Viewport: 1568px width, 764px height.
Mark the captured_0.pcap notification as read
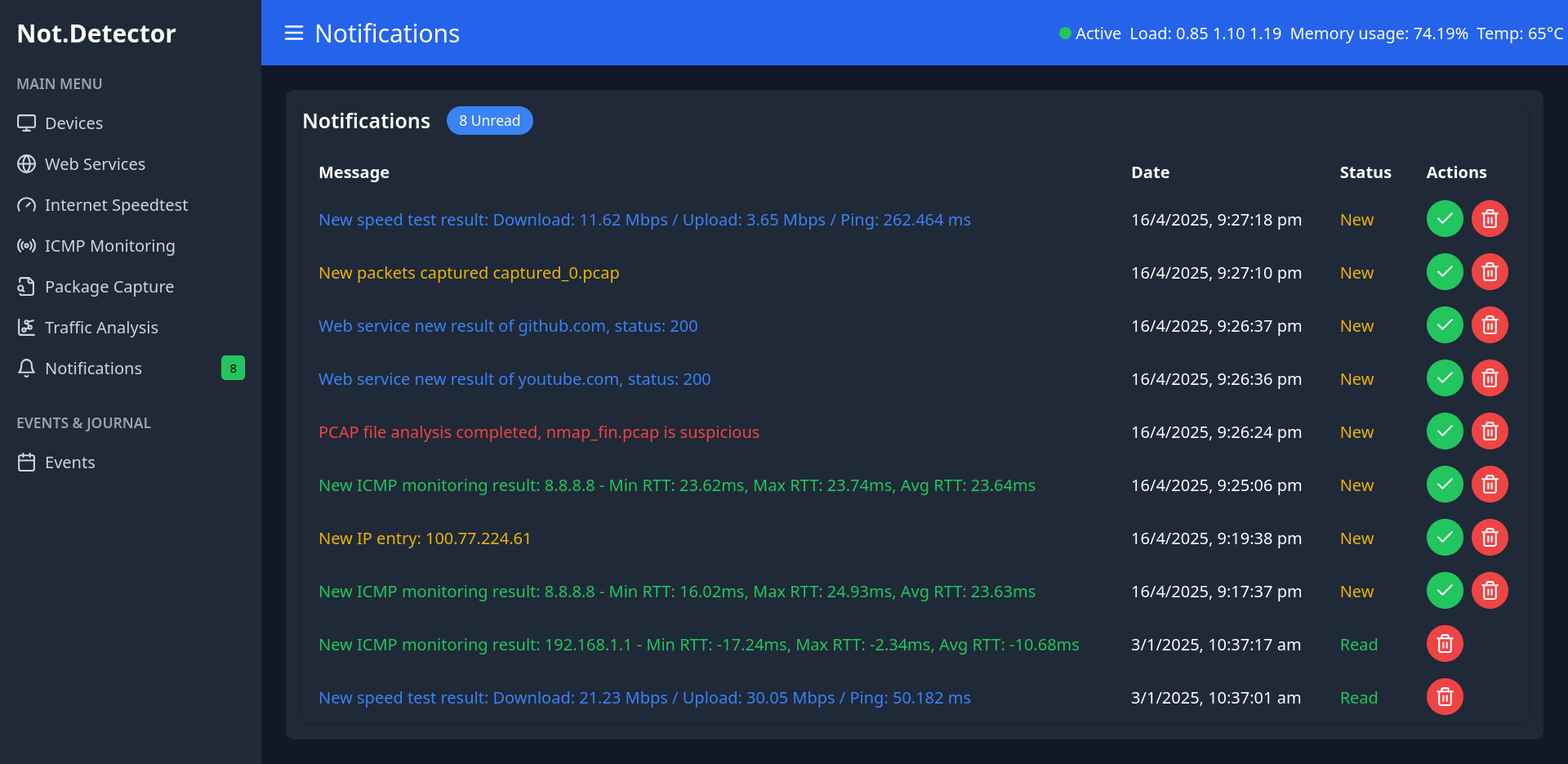pyautogui.click(x=1445, y=272)
